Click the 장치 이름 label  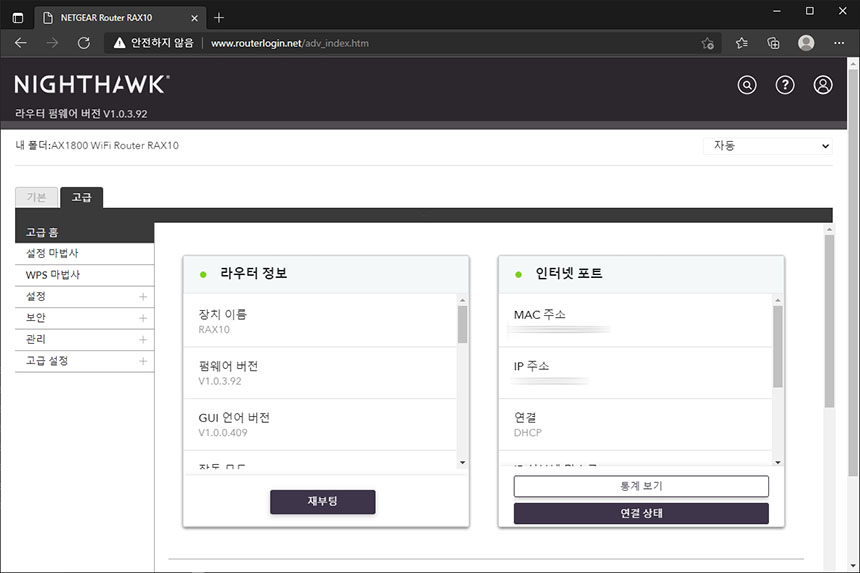tap(223, 314)
